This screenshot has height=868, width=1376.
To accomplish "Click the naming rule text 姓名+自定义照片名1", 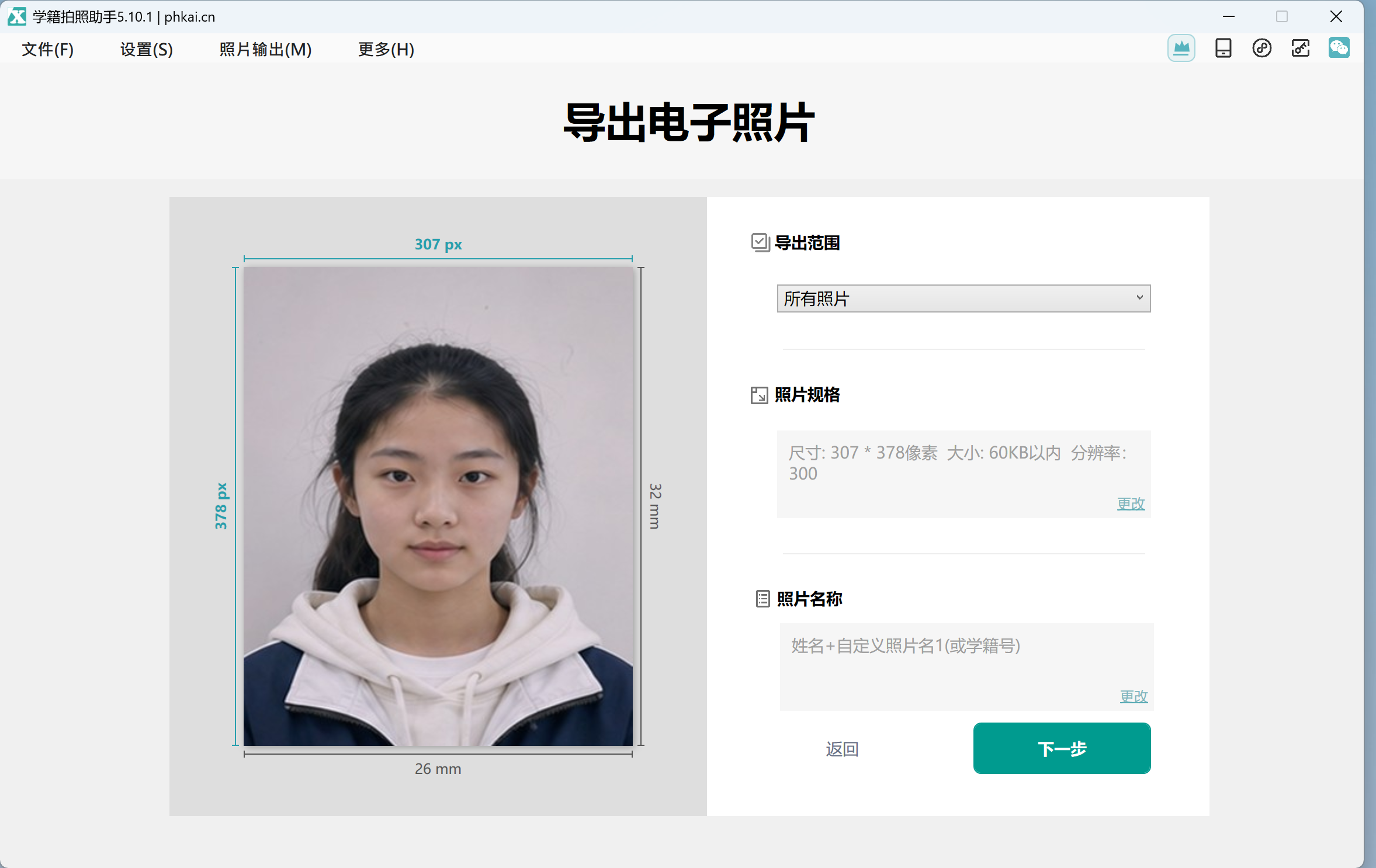I will (x=906, y=646).
